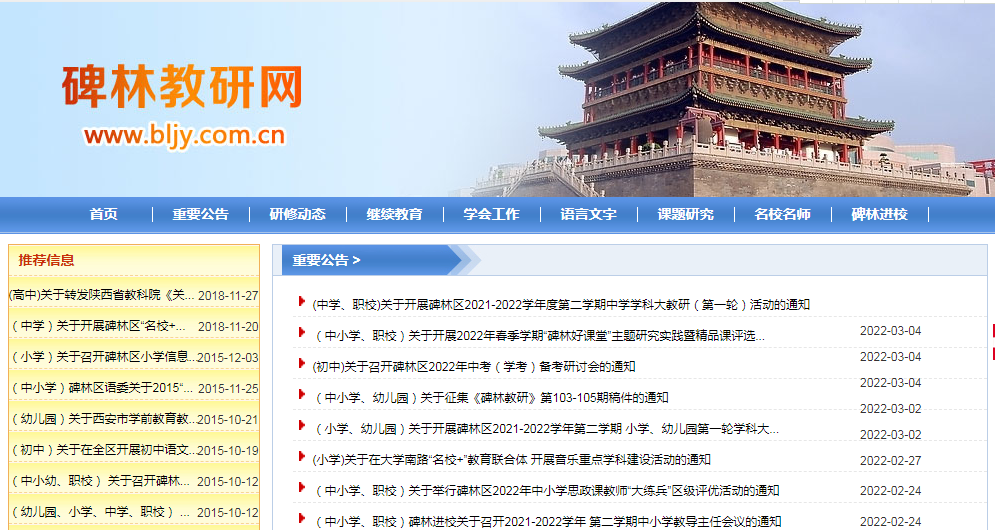Click the date 2018-11-27 in sidebar
This screenshot has width=995, height=530.
click(228, 296)
